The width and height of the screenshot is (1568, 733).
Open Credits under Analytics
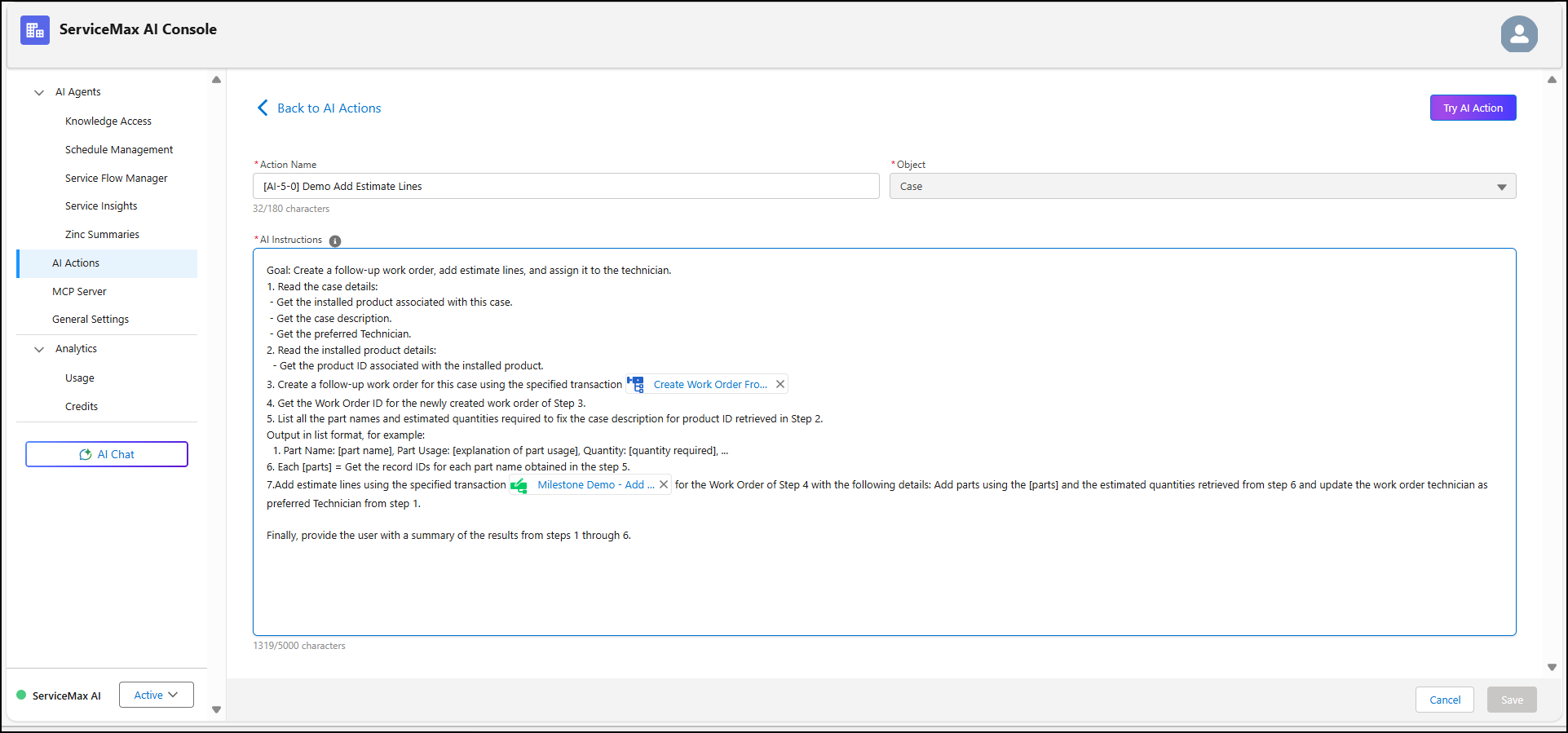(x=82, y=406)
